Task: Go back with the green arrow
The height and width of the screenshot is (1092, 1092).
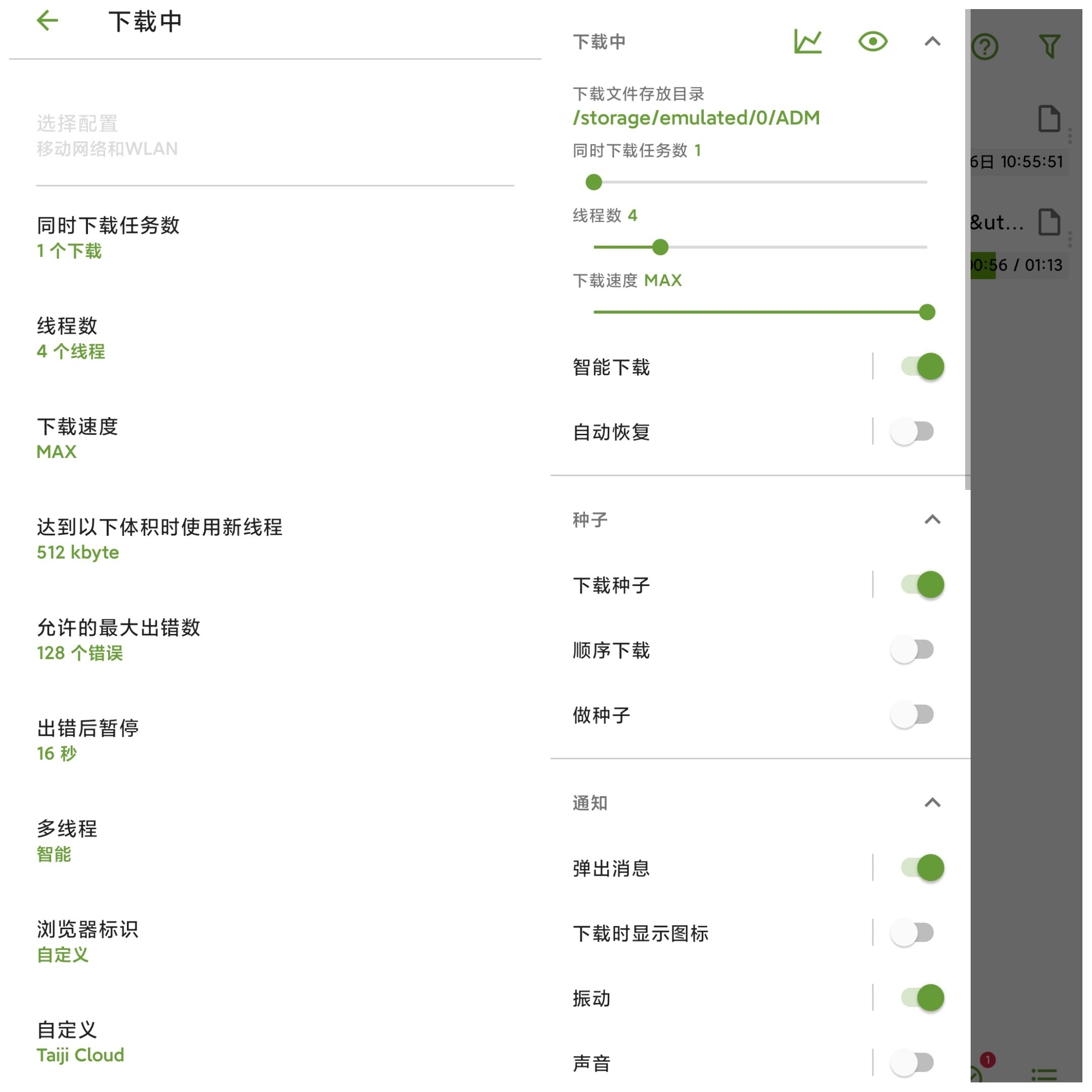Action: click(x=48, y=21)
